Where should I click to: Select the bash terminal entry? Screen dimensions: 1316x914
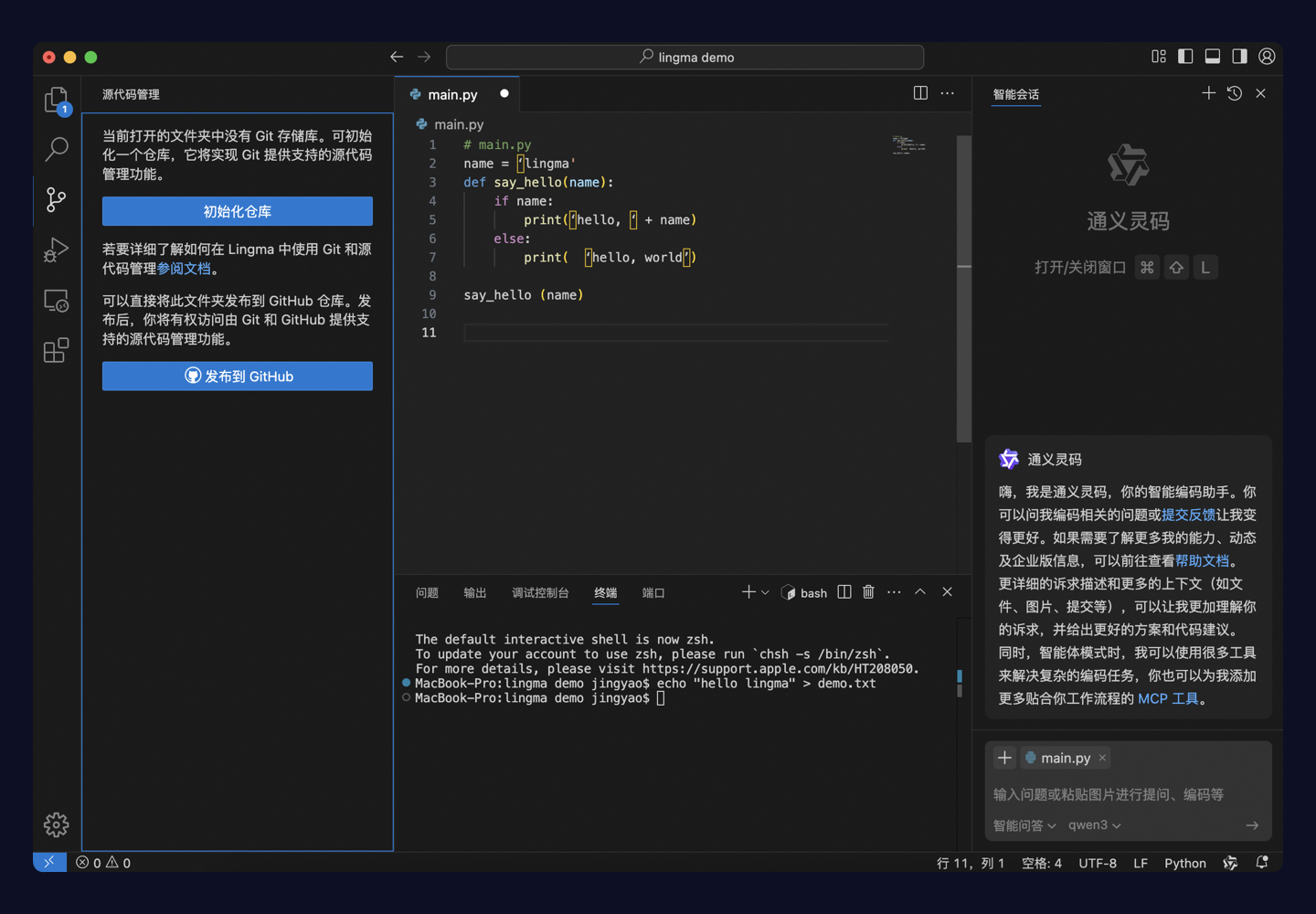pyautogui.click(x=804, y=593)
